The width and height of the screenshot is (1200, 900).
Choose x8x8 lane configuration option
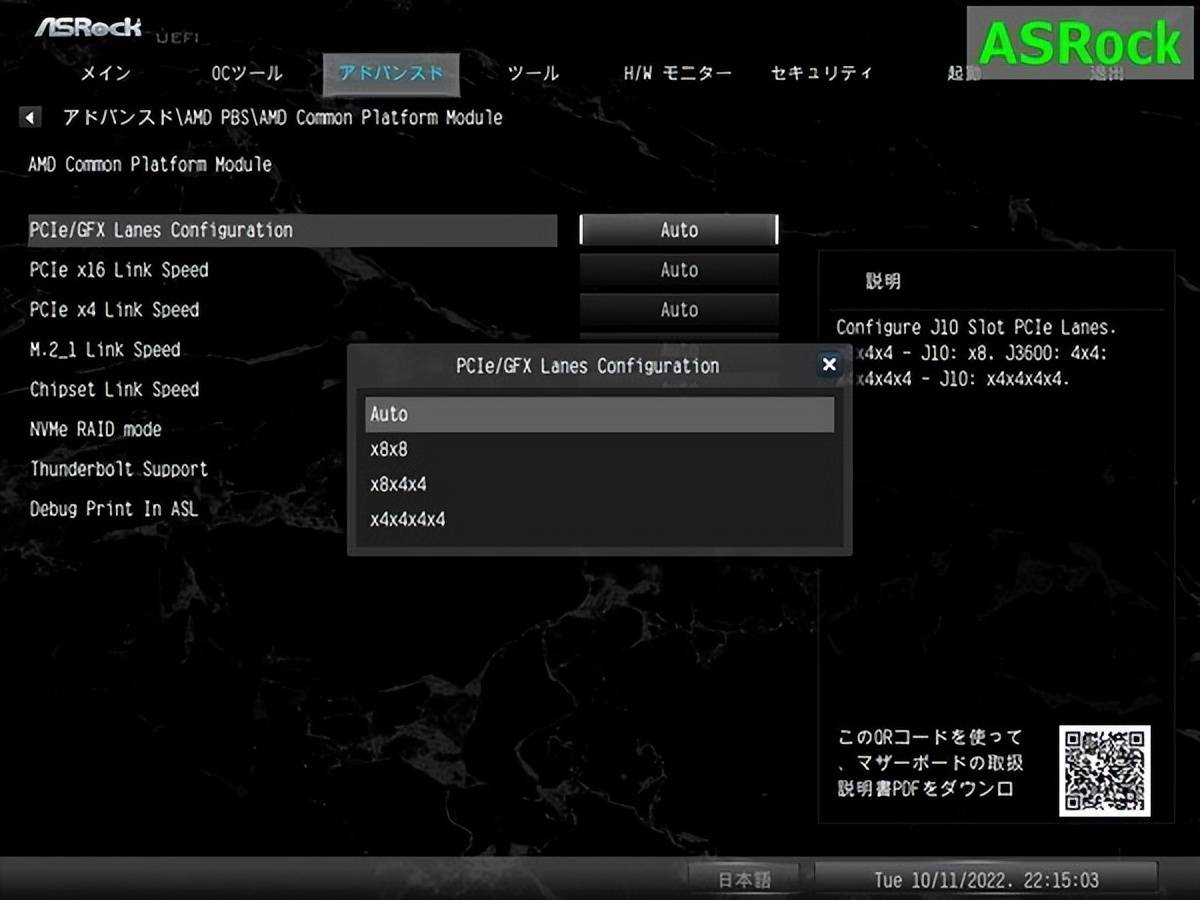click(599, 450)
